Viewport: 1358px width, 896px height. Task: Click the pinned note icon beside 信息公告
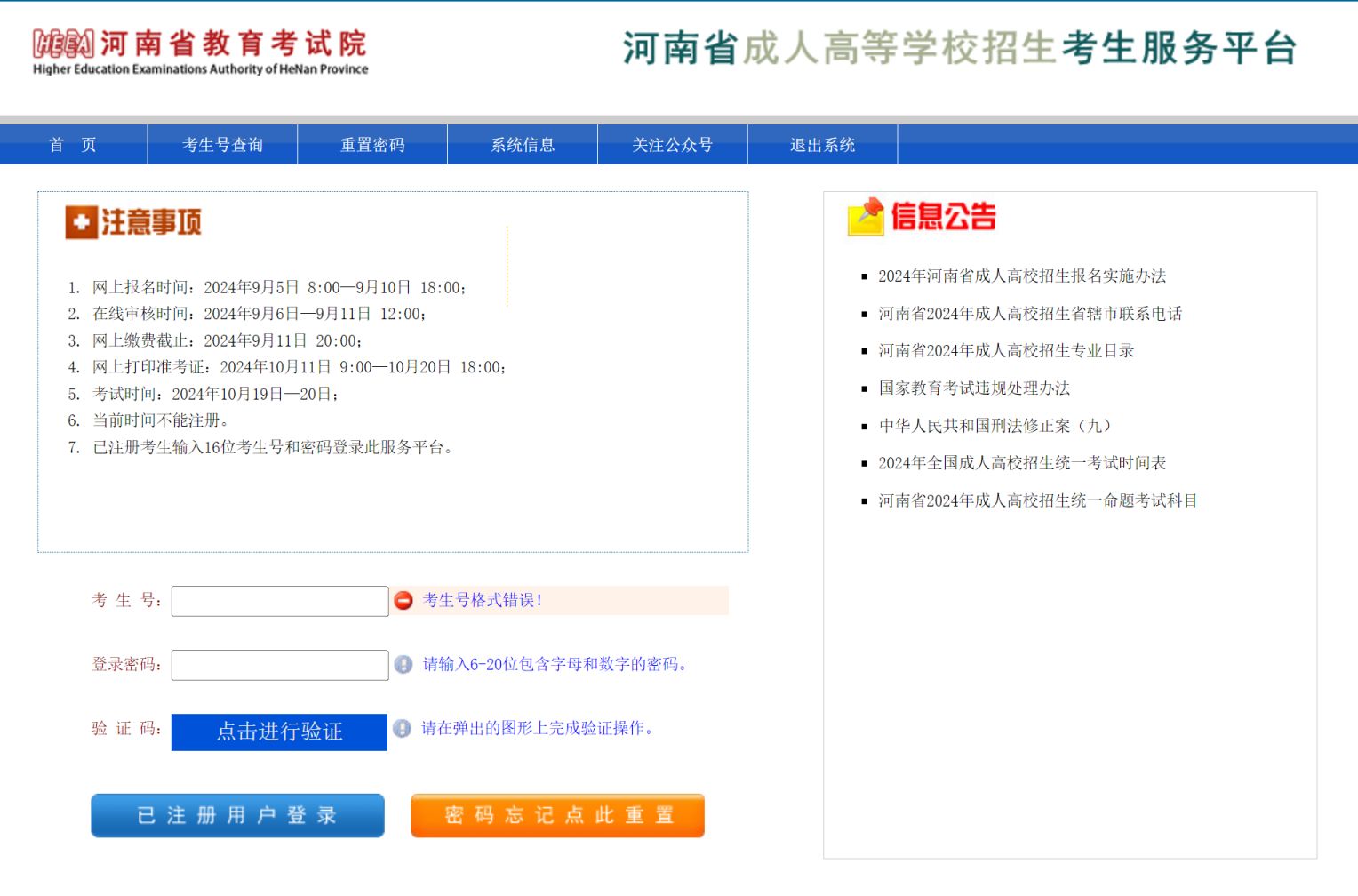point(866,217)
